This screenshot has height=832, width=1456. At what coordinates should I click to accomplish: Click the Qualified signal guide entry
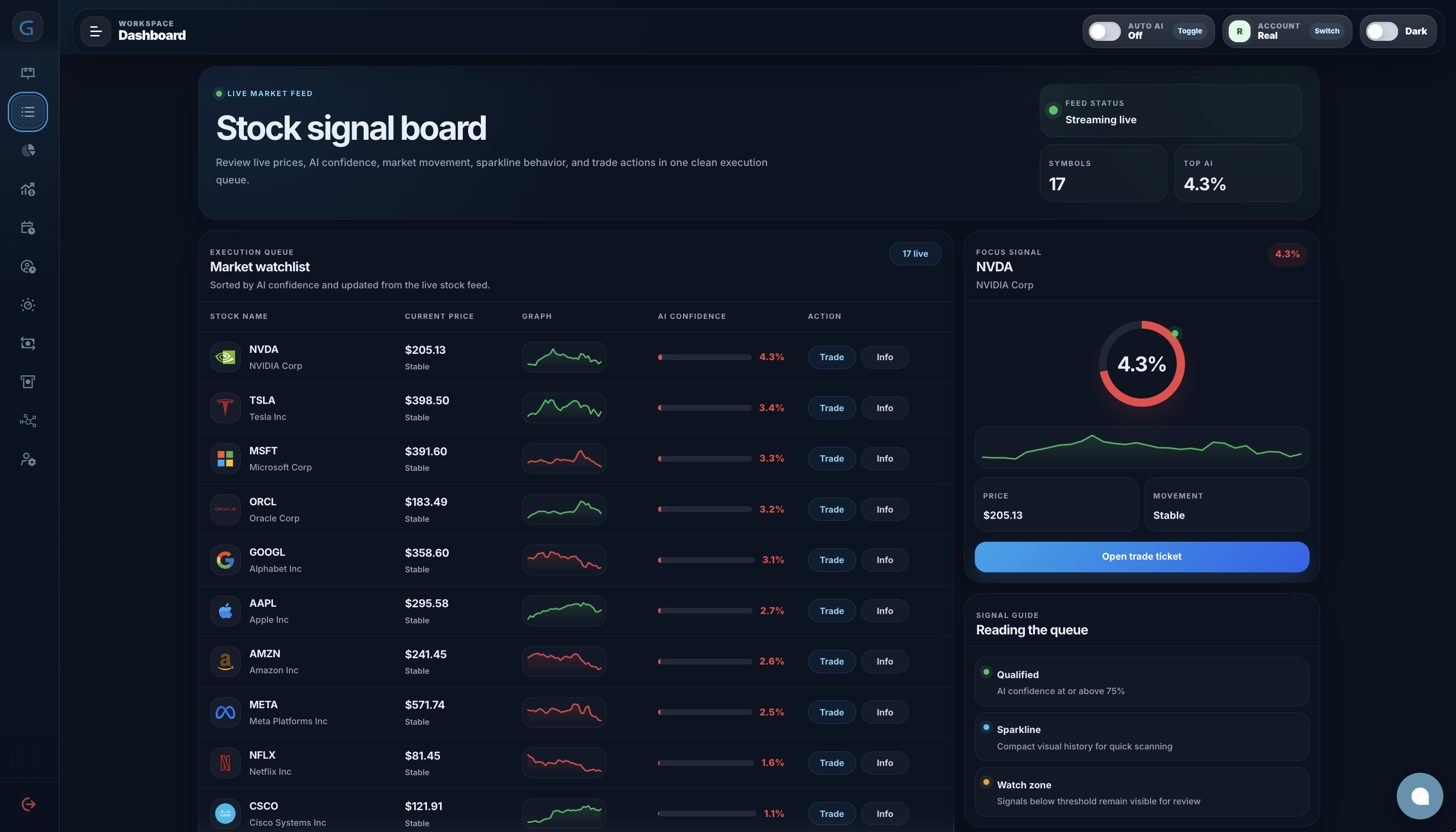pyautogui.click(x=1142, y=682)
